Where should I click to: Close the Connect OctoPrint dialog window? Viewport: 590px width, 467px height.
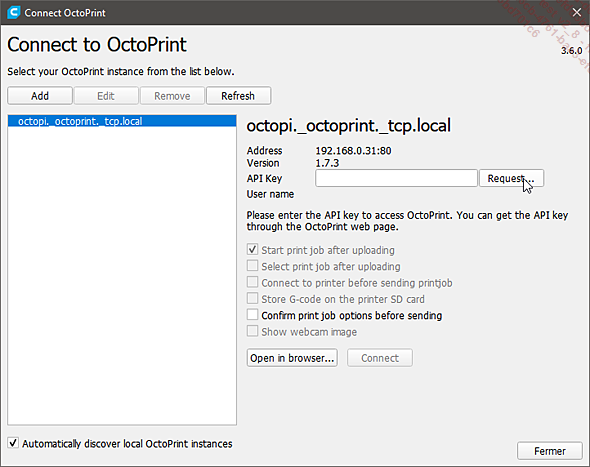tap(576, 12)
